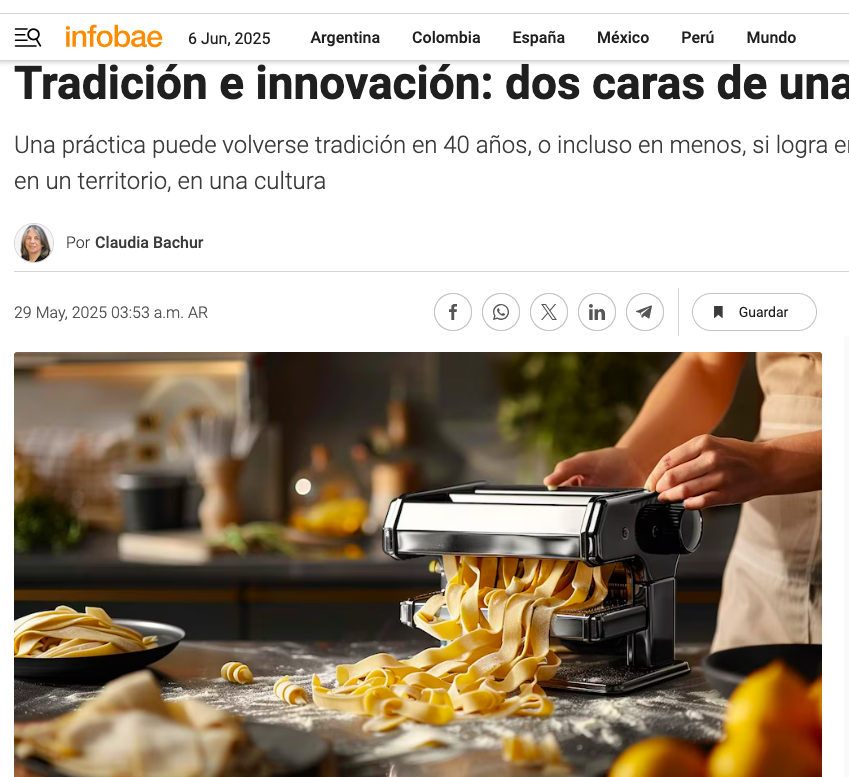The image size is (849, 777).
Task: Share article via WhatsApp icon
Action: click(x=501, y=312)
